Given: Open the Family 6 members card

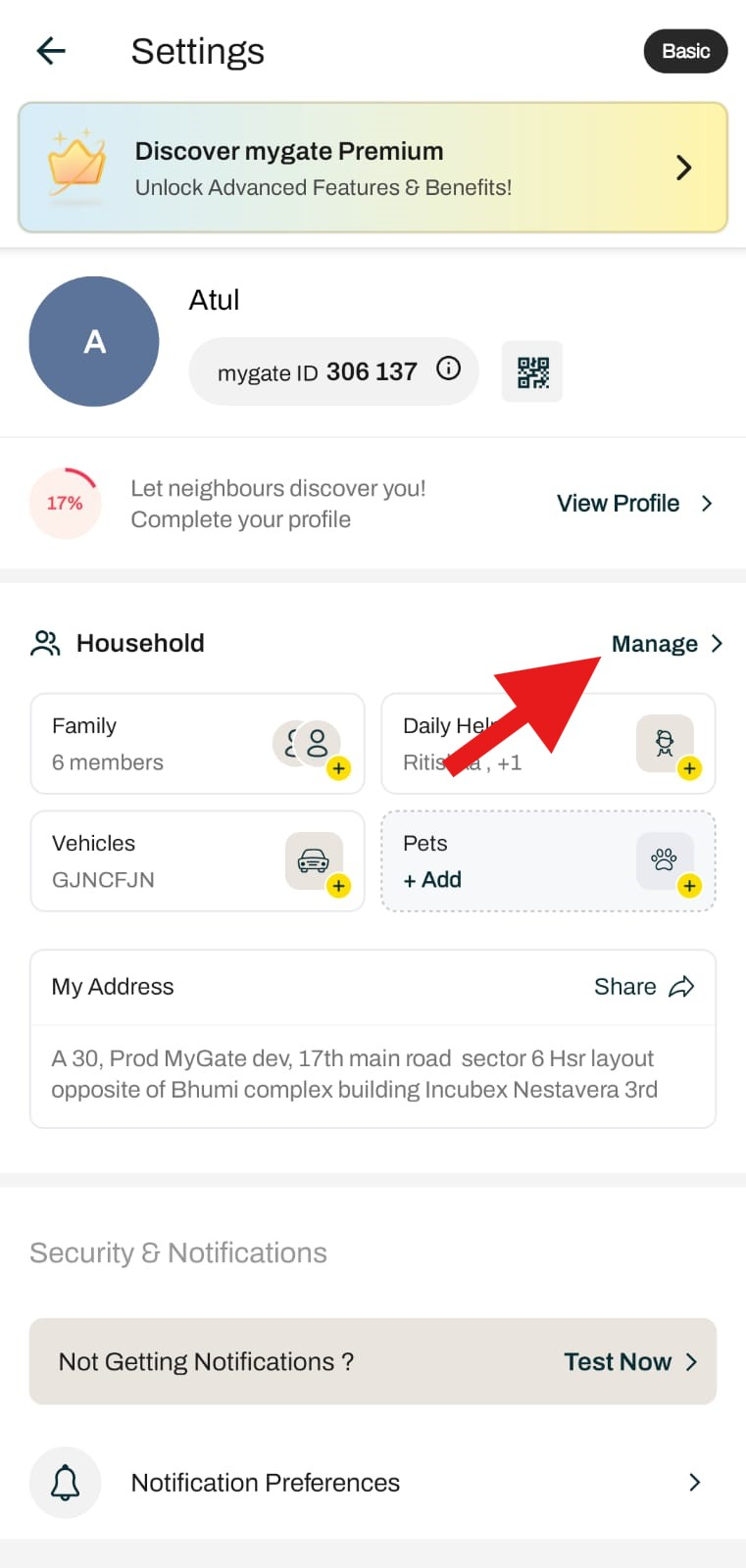Looking at the screenshot, I should coord(198,744).
